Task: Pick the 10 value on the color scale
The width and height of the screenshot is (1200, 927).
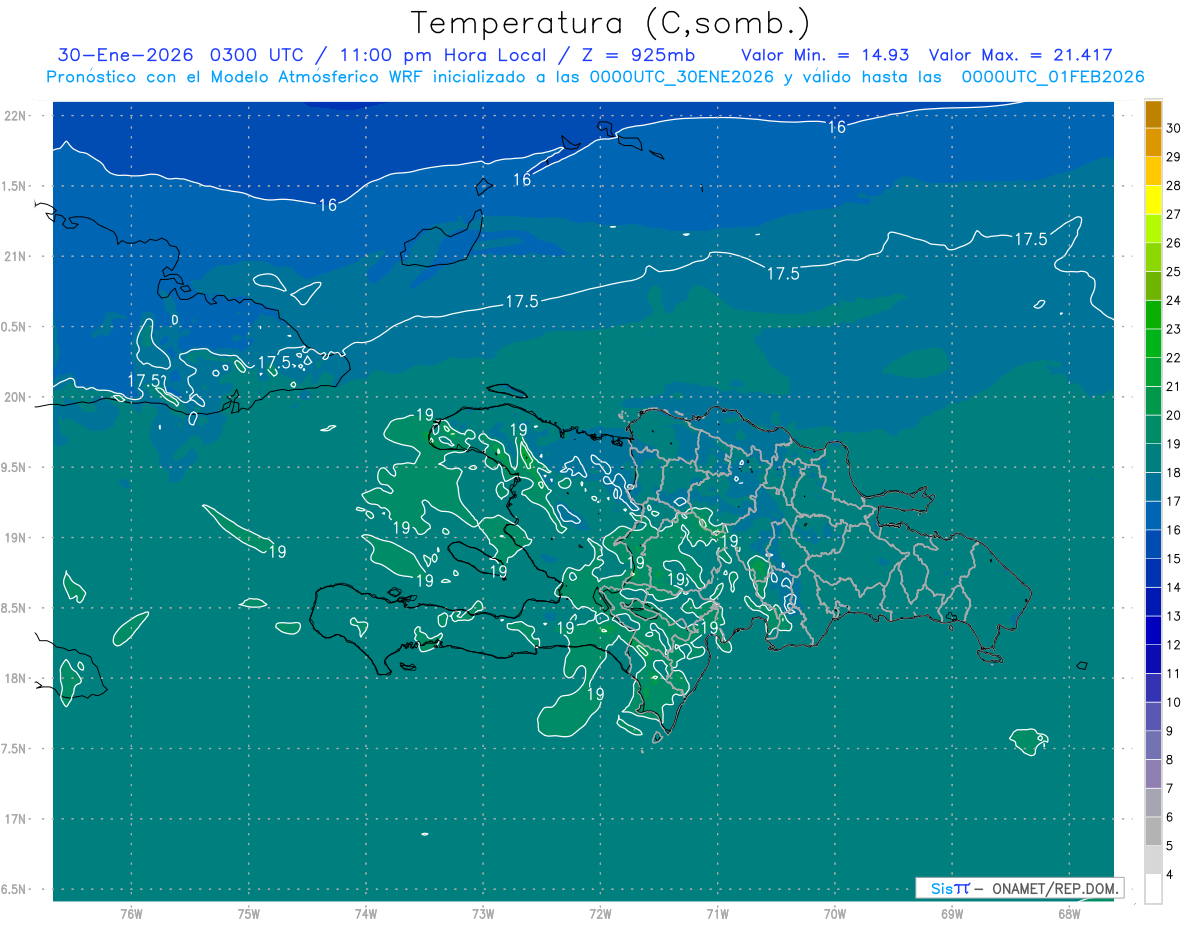Action: point(1174,702)
